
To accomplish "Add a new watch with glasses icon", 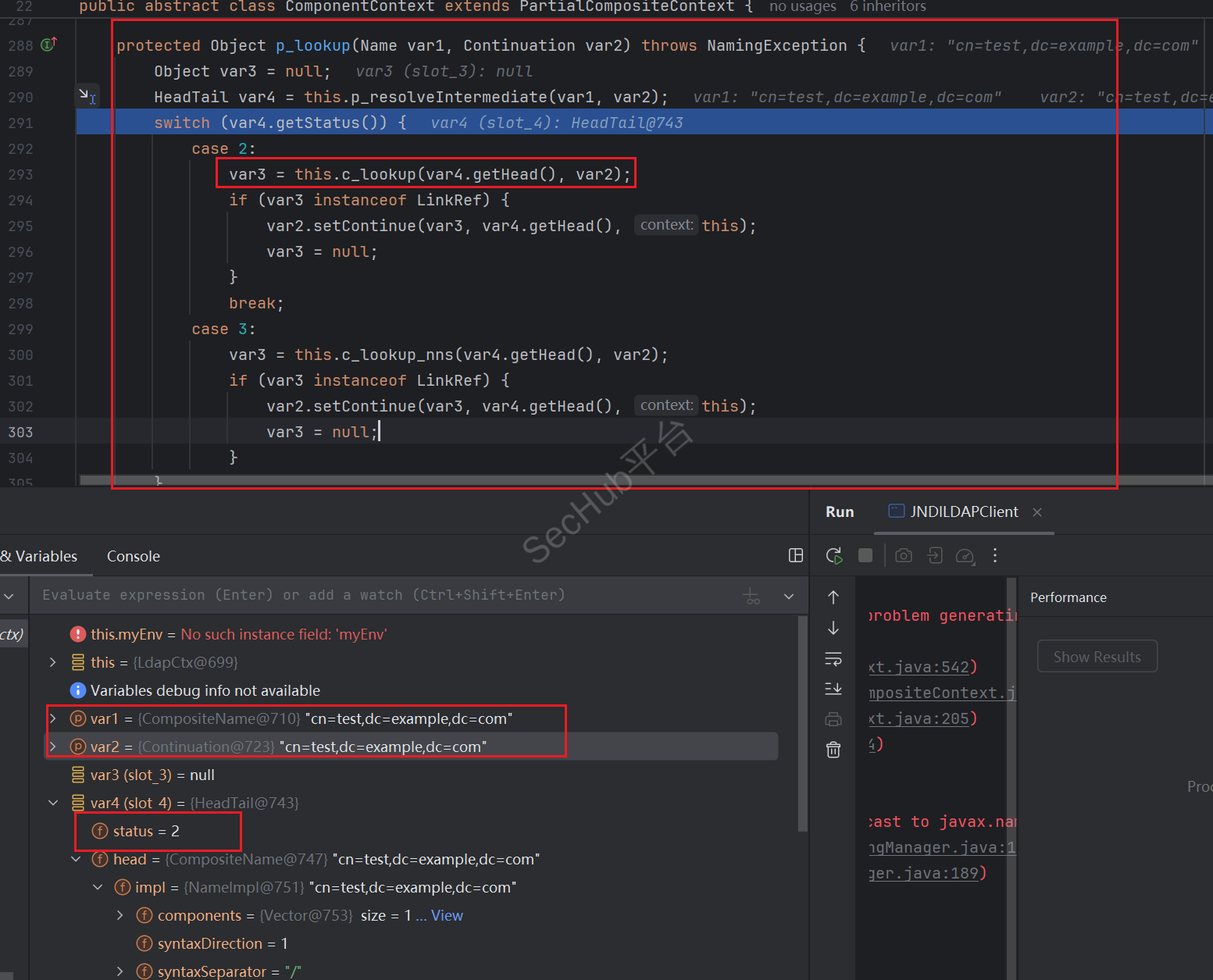I will (x=751, y=597).
